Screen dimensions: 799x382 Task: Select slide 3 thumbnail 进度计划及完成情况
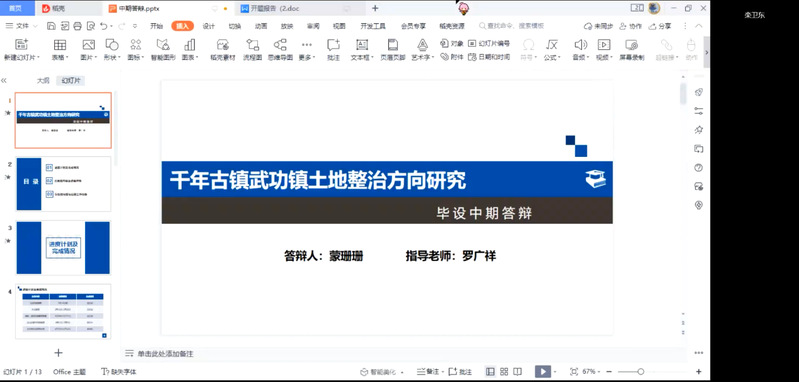[x=63, y=248]
